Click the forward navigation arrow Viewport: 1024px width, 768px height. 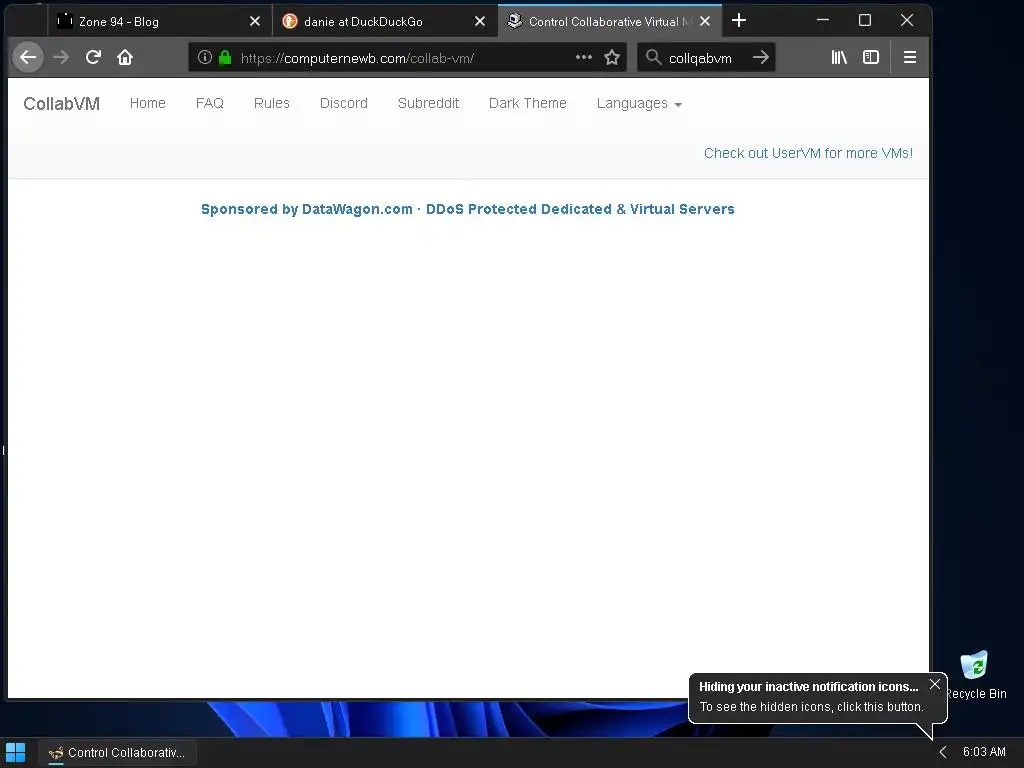click(61, 57)
